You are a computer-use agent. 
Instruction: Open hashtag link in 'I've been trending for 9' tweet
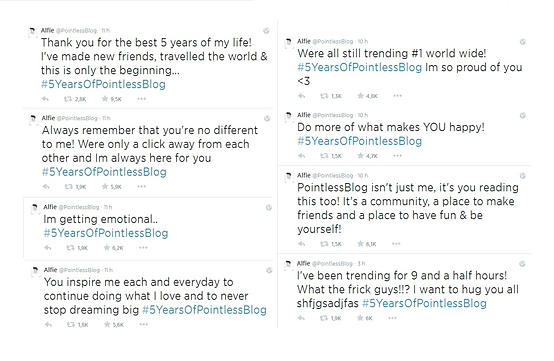[424, 303]
